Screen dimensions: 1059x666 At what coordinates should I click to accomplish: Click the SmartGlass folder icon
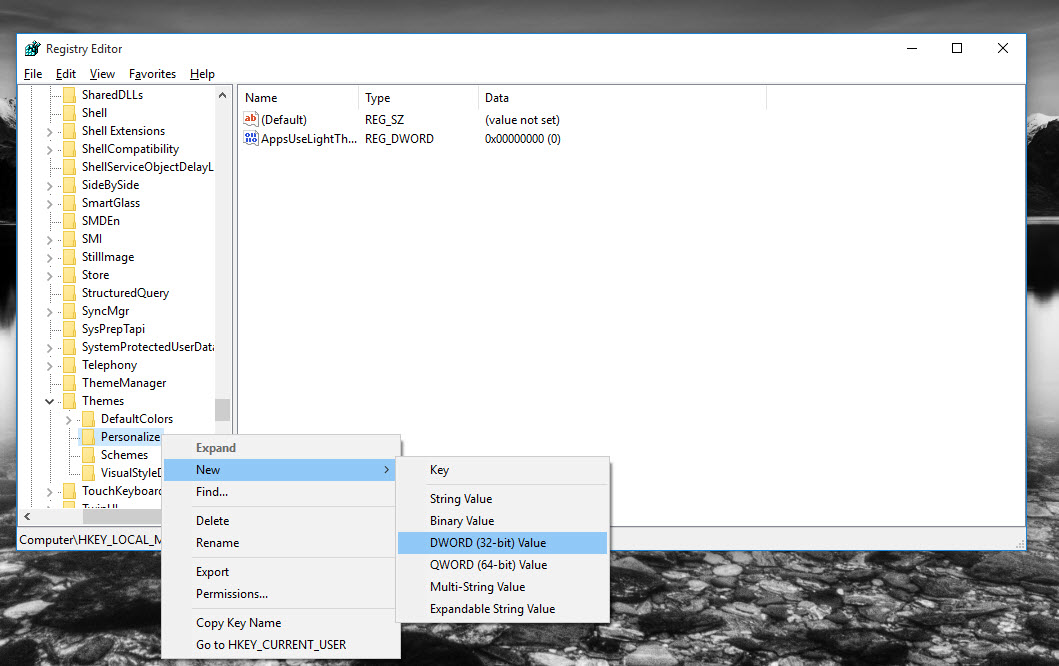tap(70, 203)
